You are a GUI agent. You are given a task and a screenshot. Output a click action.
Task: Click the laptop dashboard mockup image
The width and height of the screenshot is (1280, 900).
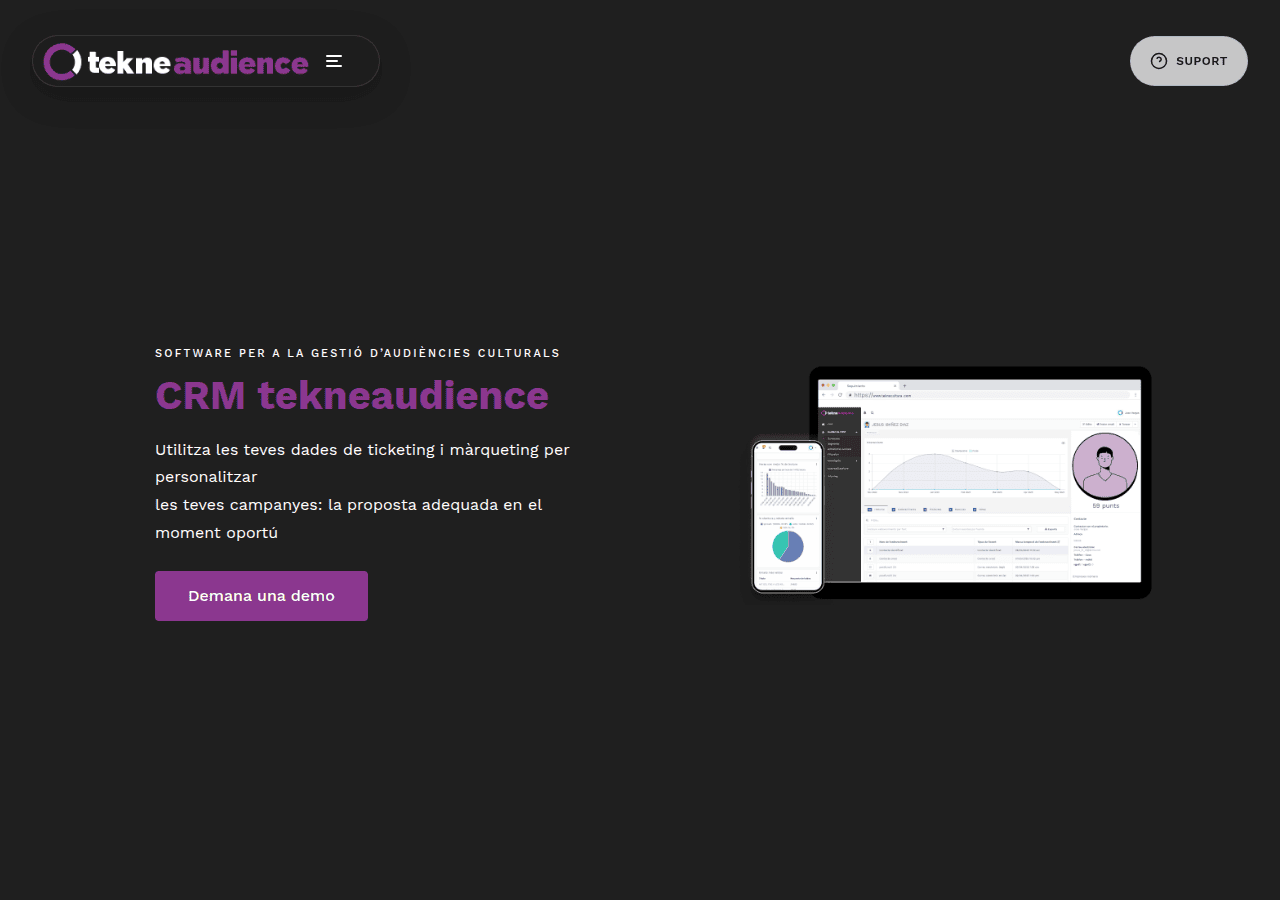coord(980,483)
